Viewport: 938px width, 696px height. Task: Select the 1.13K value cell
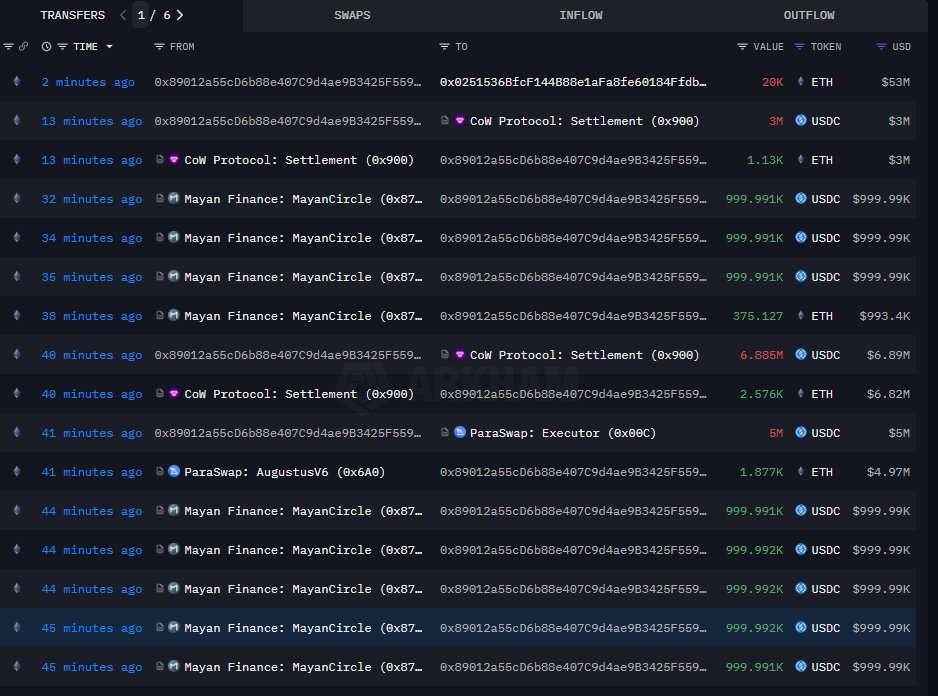click(765, 160)
